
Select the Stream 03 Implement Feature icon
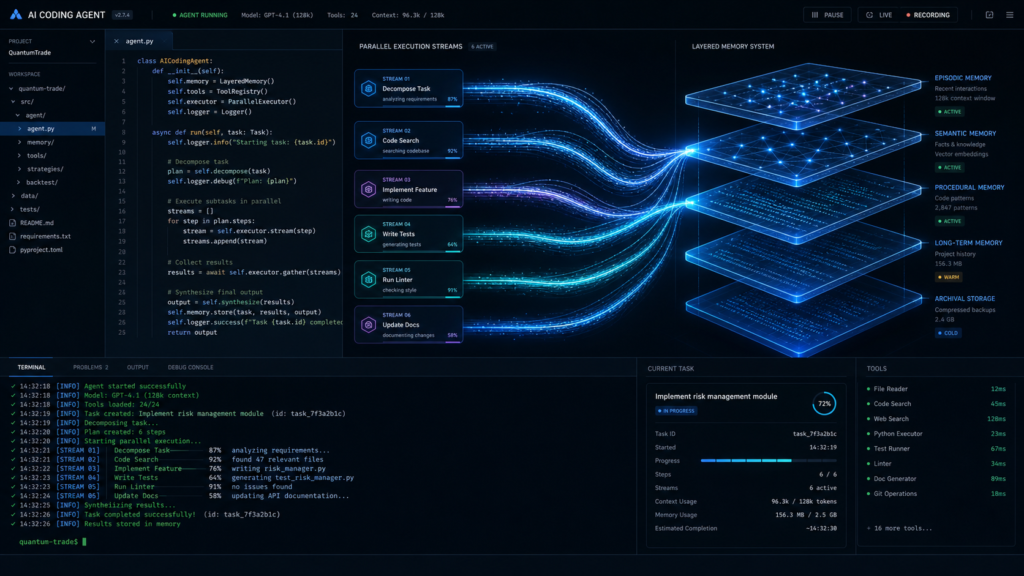coord(368,189)
